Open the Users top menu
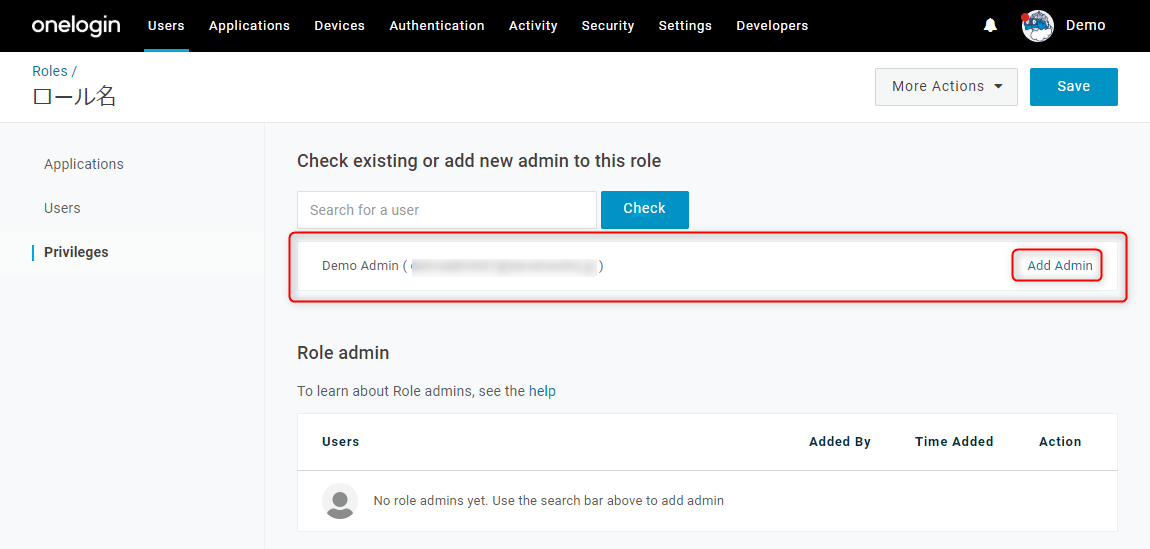 pyautogui.click(x=166, y=26)
